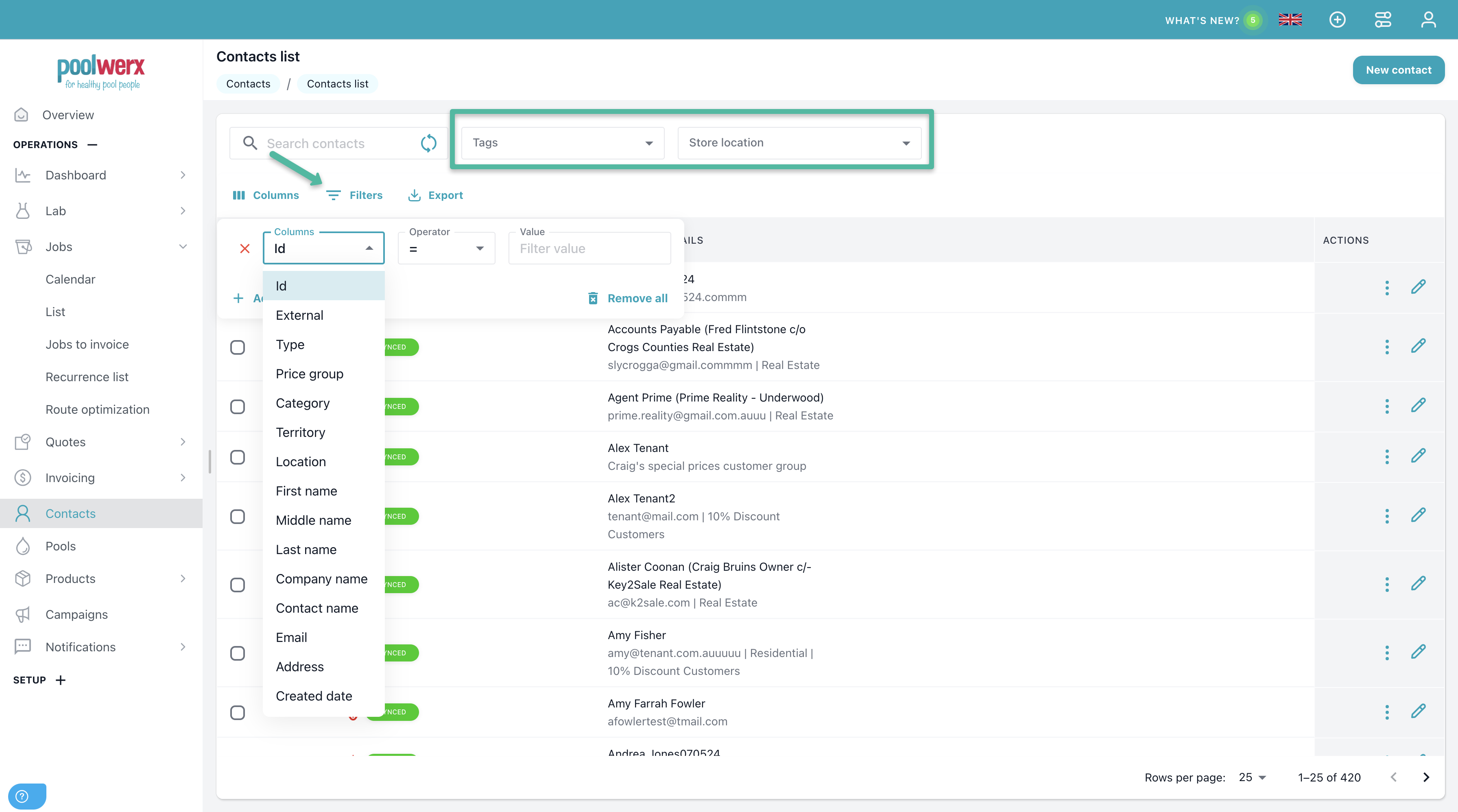Open the Tags dropdown

pyautogui.click(x=562, y=143)
